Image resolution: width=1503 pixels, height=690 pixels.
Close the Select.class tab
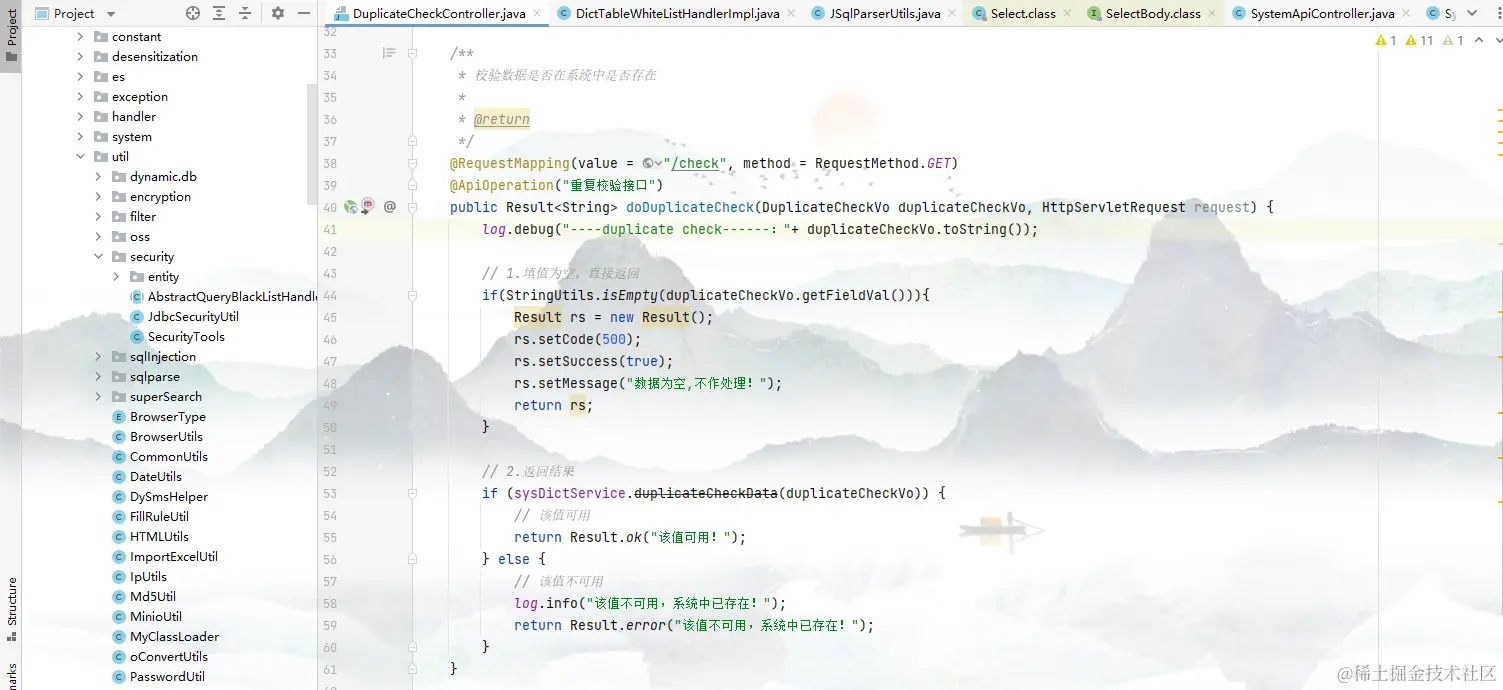click(1066, 14)
